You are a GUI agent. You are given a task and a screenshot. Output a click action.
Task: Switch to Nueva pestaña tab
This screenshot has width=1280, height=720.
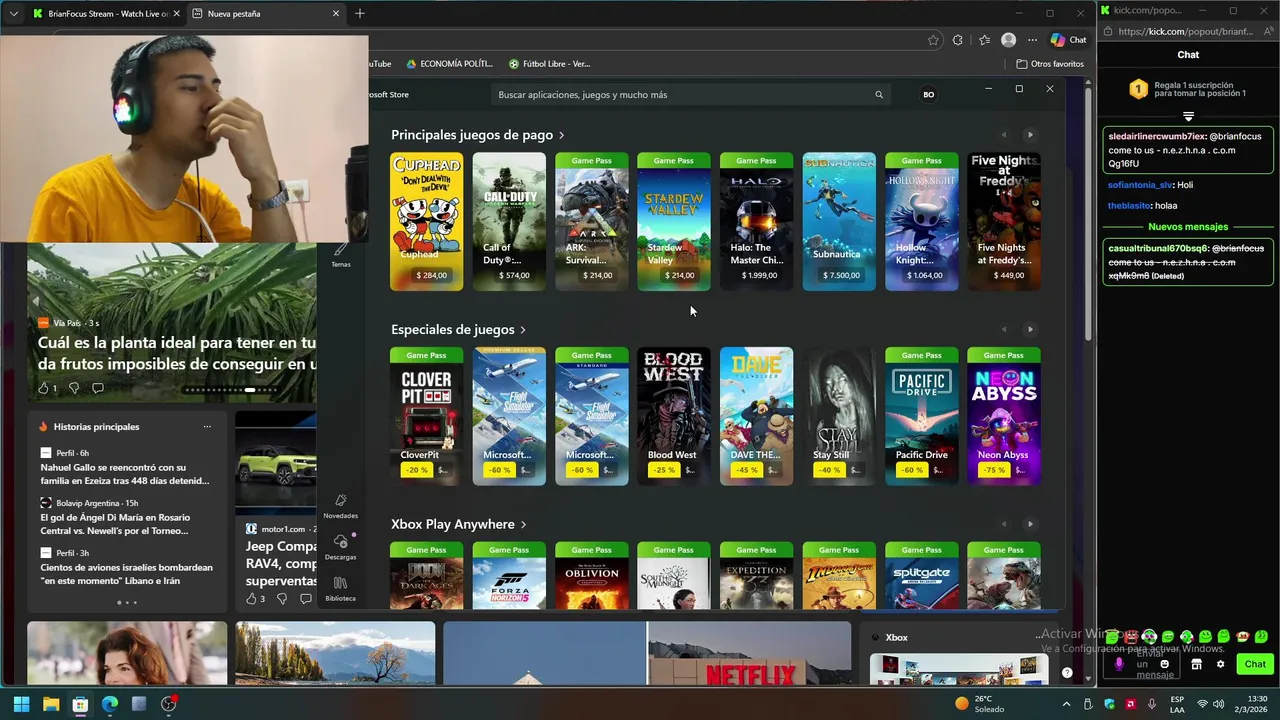point(265,14)
